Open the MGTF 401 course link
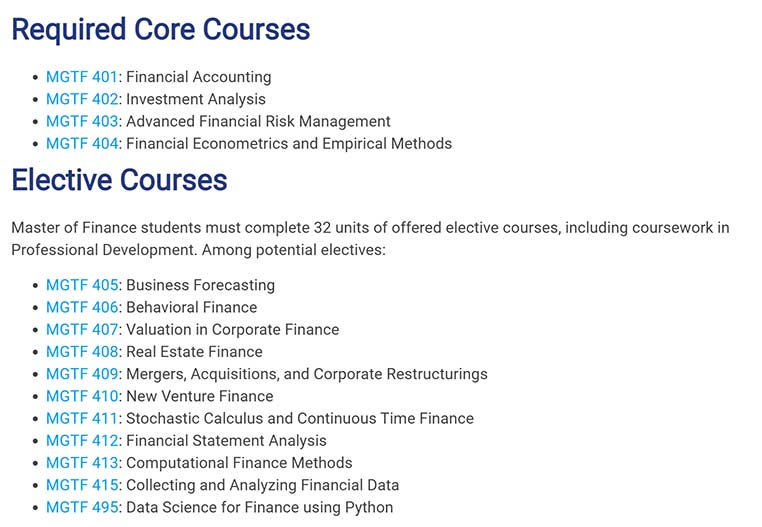 (82, 77)
